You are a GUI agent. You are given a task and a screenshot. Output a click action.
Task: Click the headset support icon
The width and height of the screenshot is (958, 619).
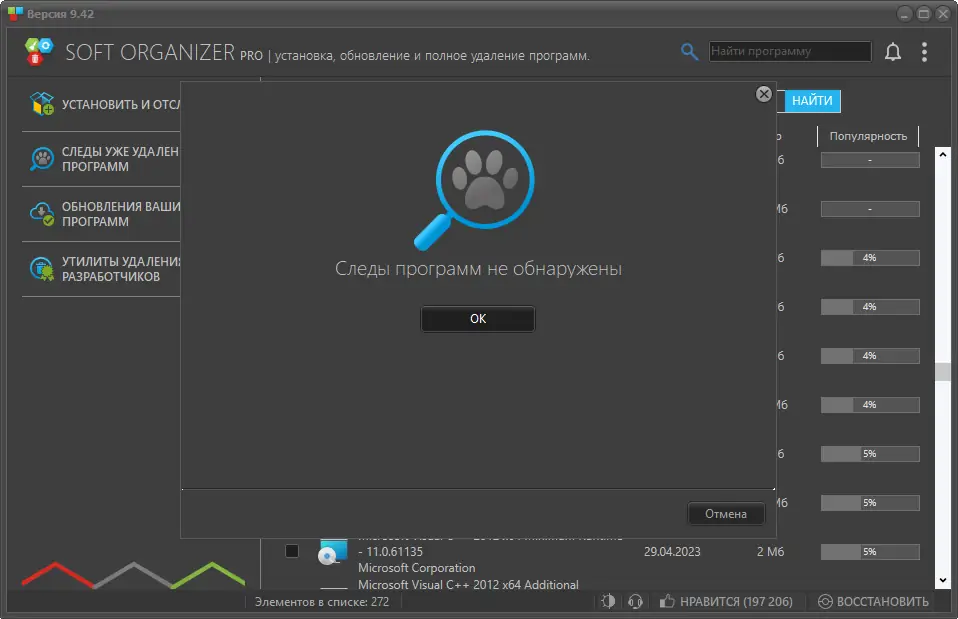coord(635,602)
